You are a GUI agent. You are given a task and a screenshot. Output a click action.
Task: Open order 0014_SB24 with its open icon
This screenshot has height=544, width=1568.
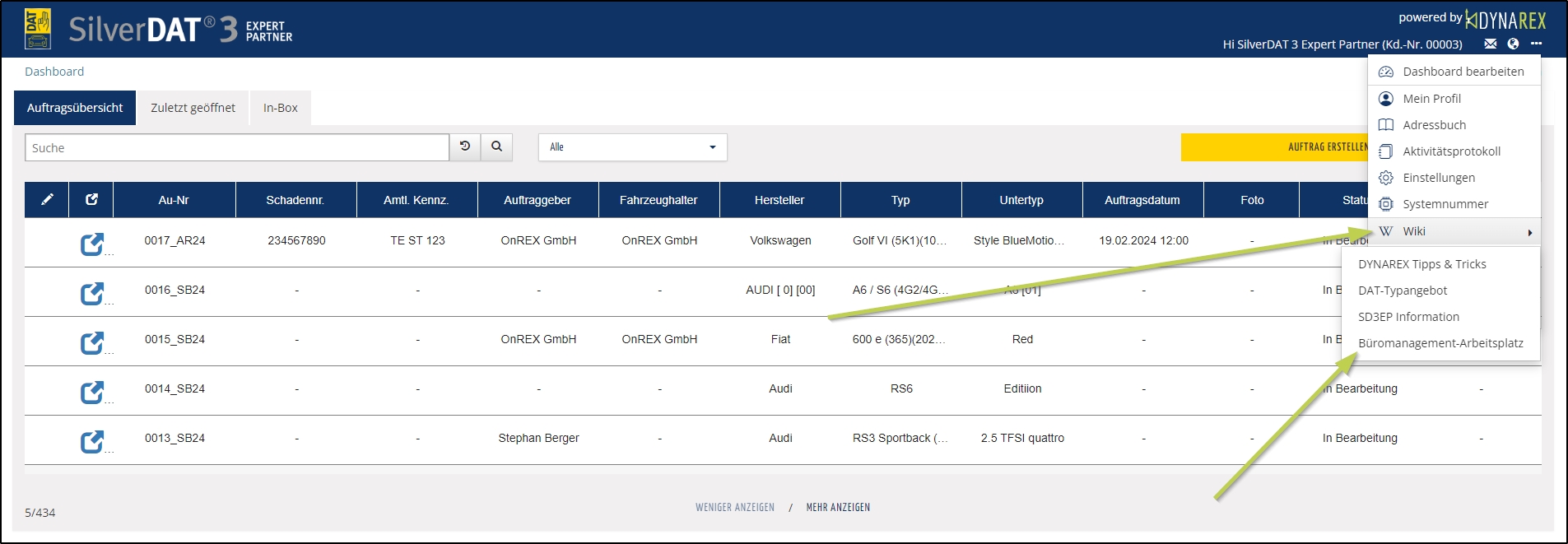click(x=91, y=392)
